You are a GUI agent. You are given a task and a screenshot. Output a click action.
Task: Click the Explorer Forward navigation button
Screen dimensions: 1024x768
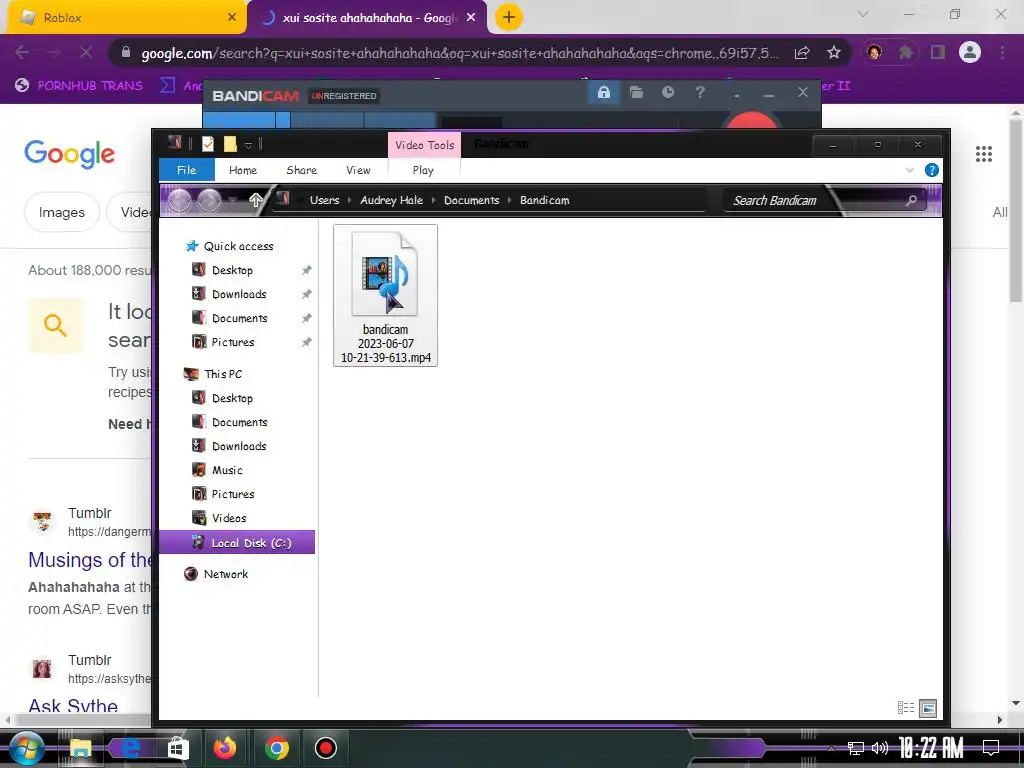point(210,200)
